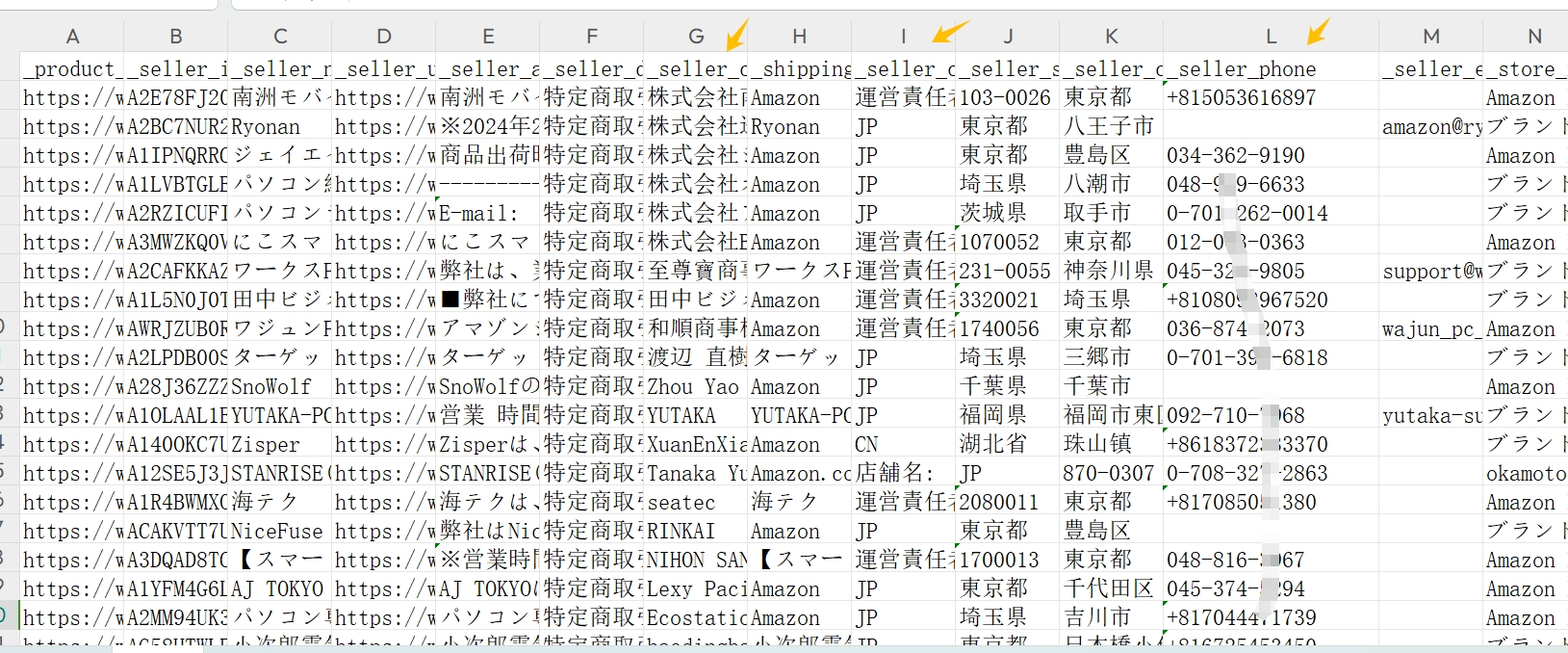Click the "千代田区" district cell
This screenshot has width=1568, height=653.
click(x=1112, y=588)
